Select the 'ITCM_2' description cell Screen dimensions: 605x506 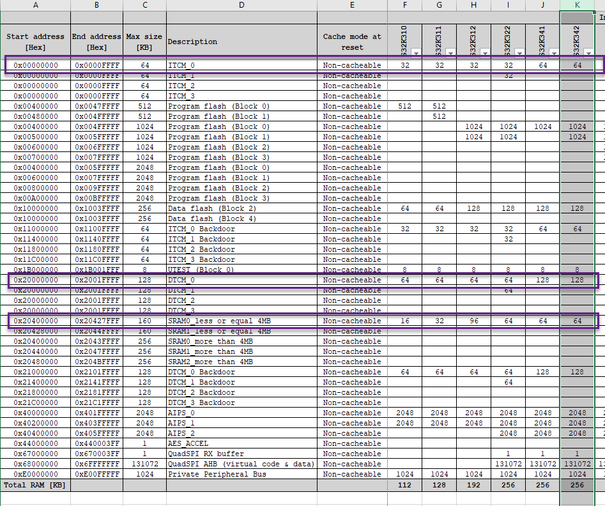pos(242,86)
